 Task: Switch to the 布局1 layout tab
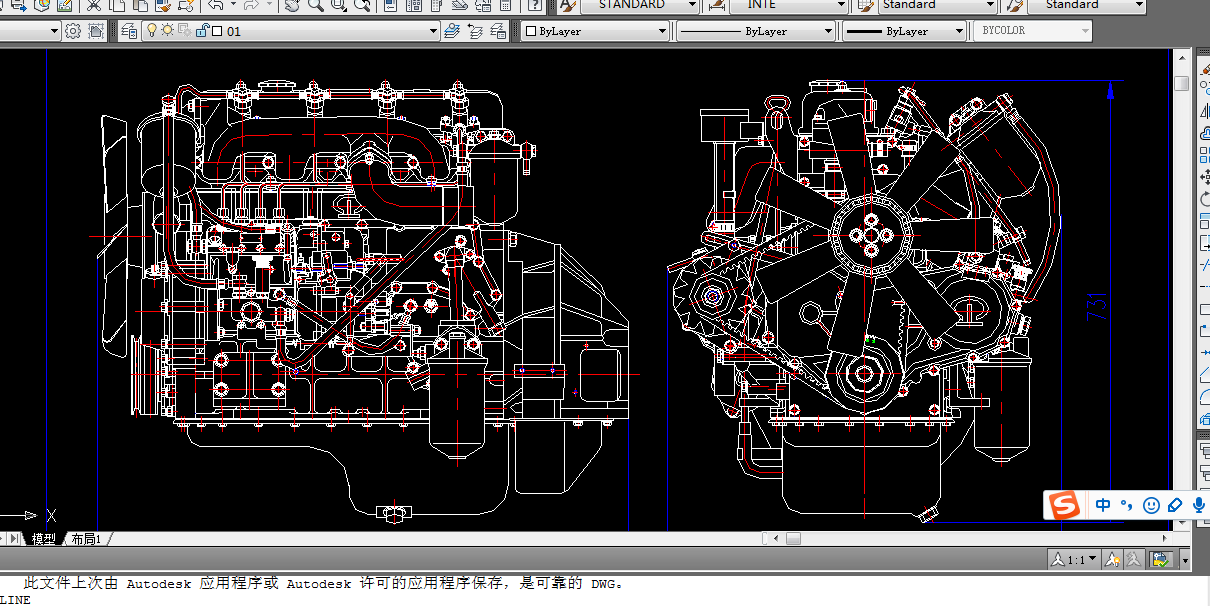86,539
